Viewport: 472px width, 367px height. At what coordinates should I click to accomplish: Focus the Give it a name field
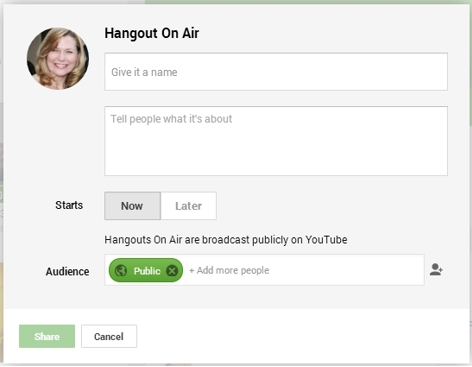click(276, 72)
